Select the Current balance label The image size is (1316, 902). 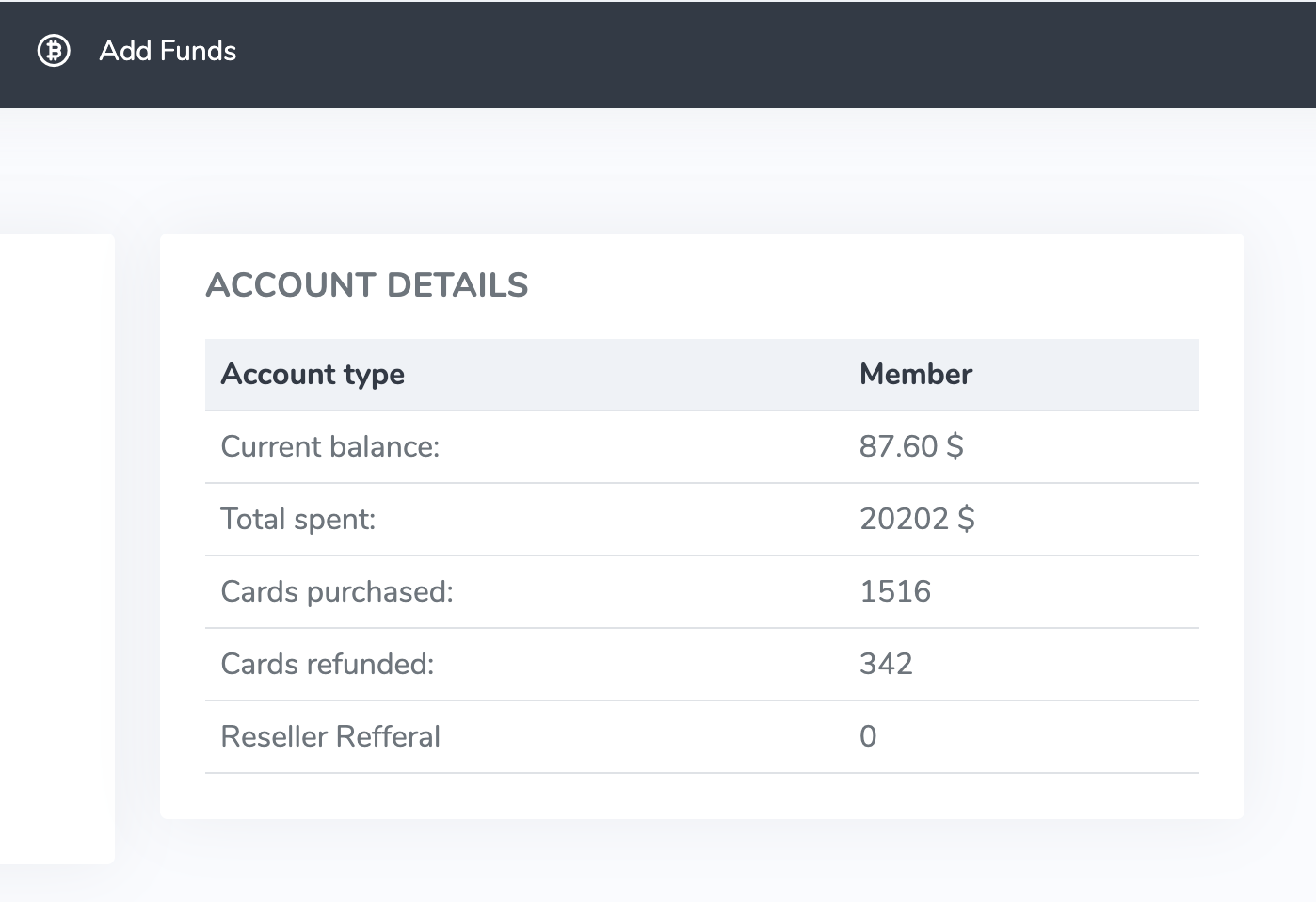(329, 447)
